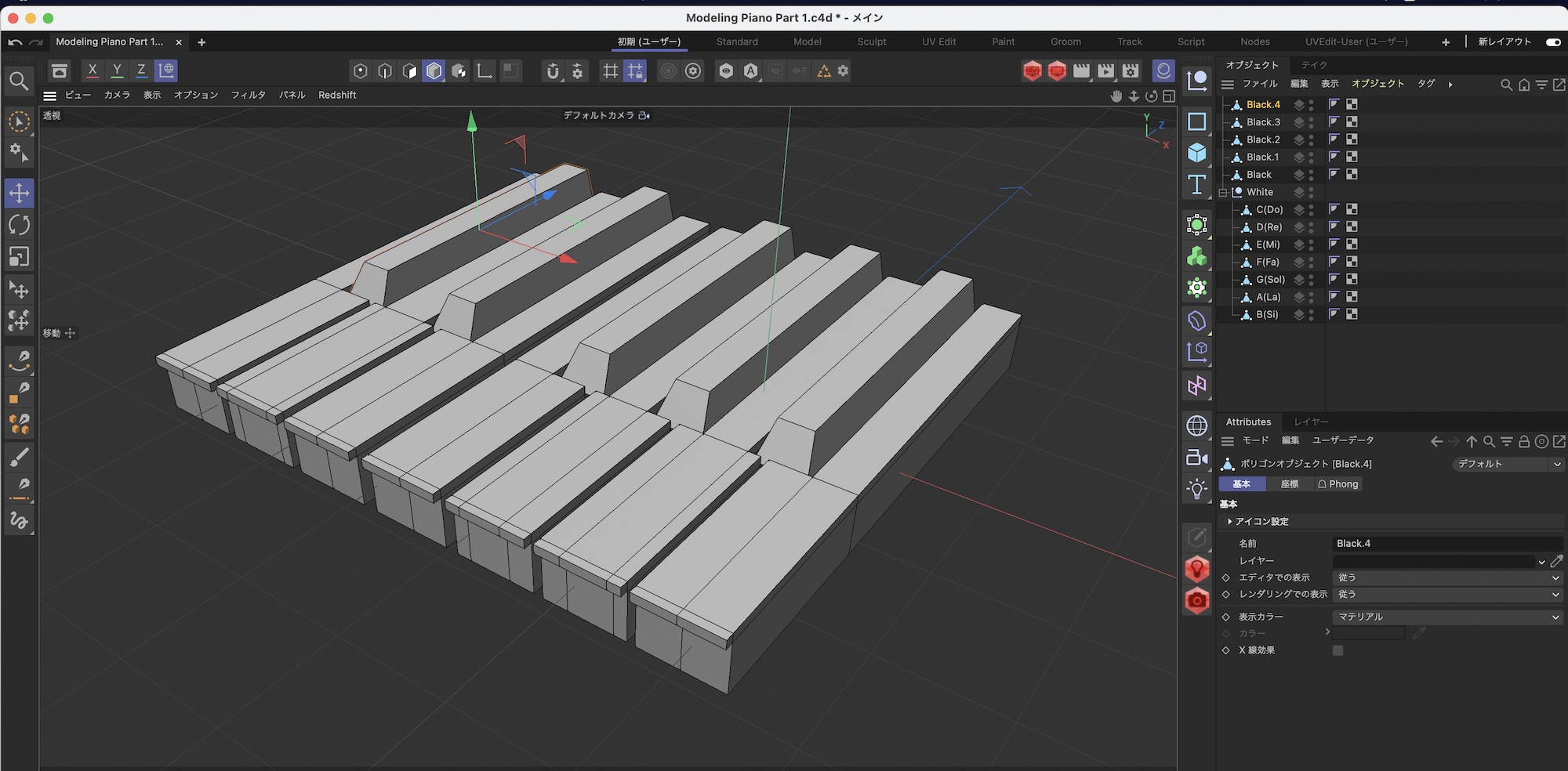Click the display color swatch field
Screen dimensions: 1568x771
point(1368,633)
